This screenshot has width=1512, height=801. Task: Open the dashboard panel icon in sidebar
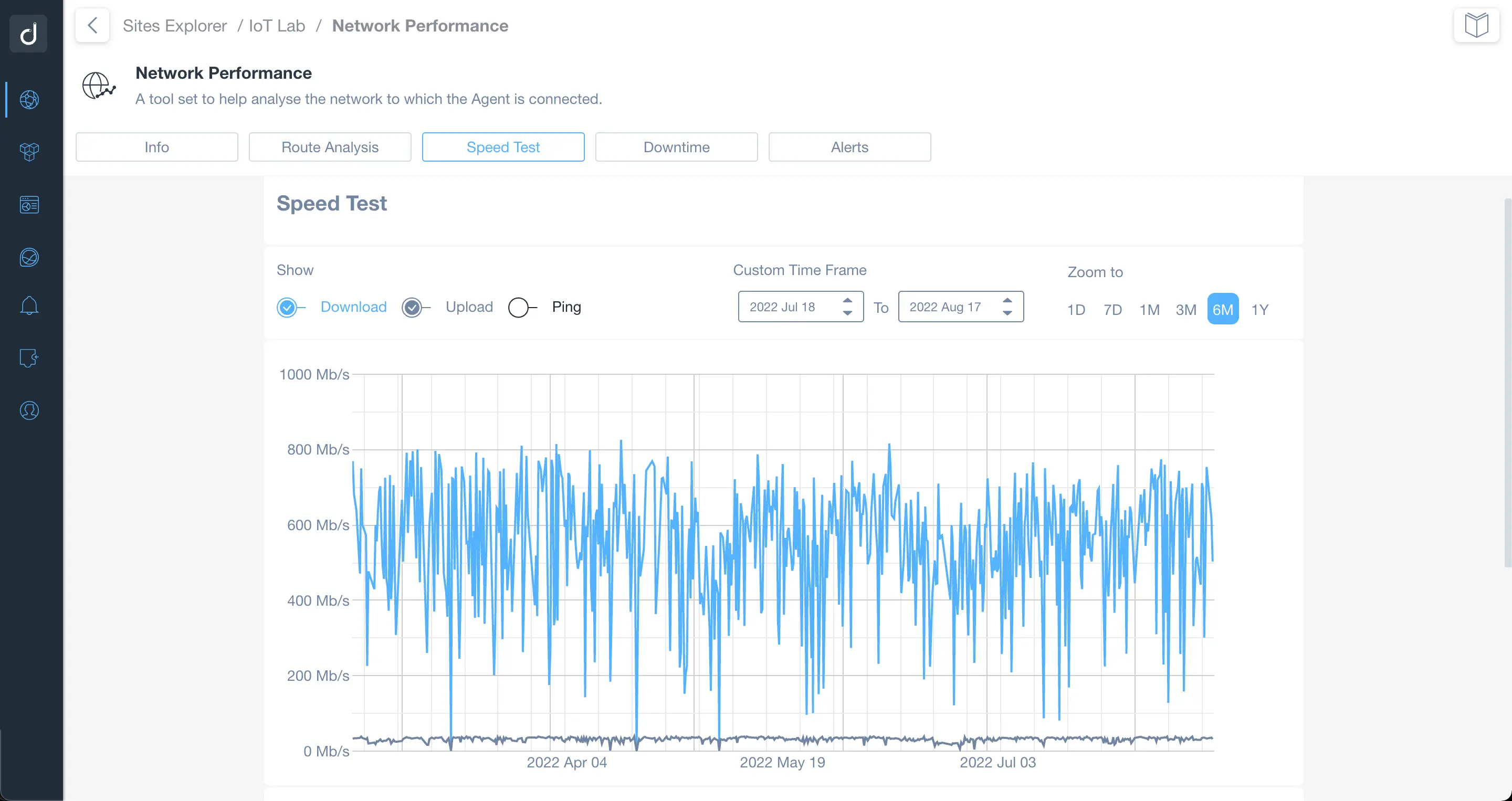coord(29,205)
